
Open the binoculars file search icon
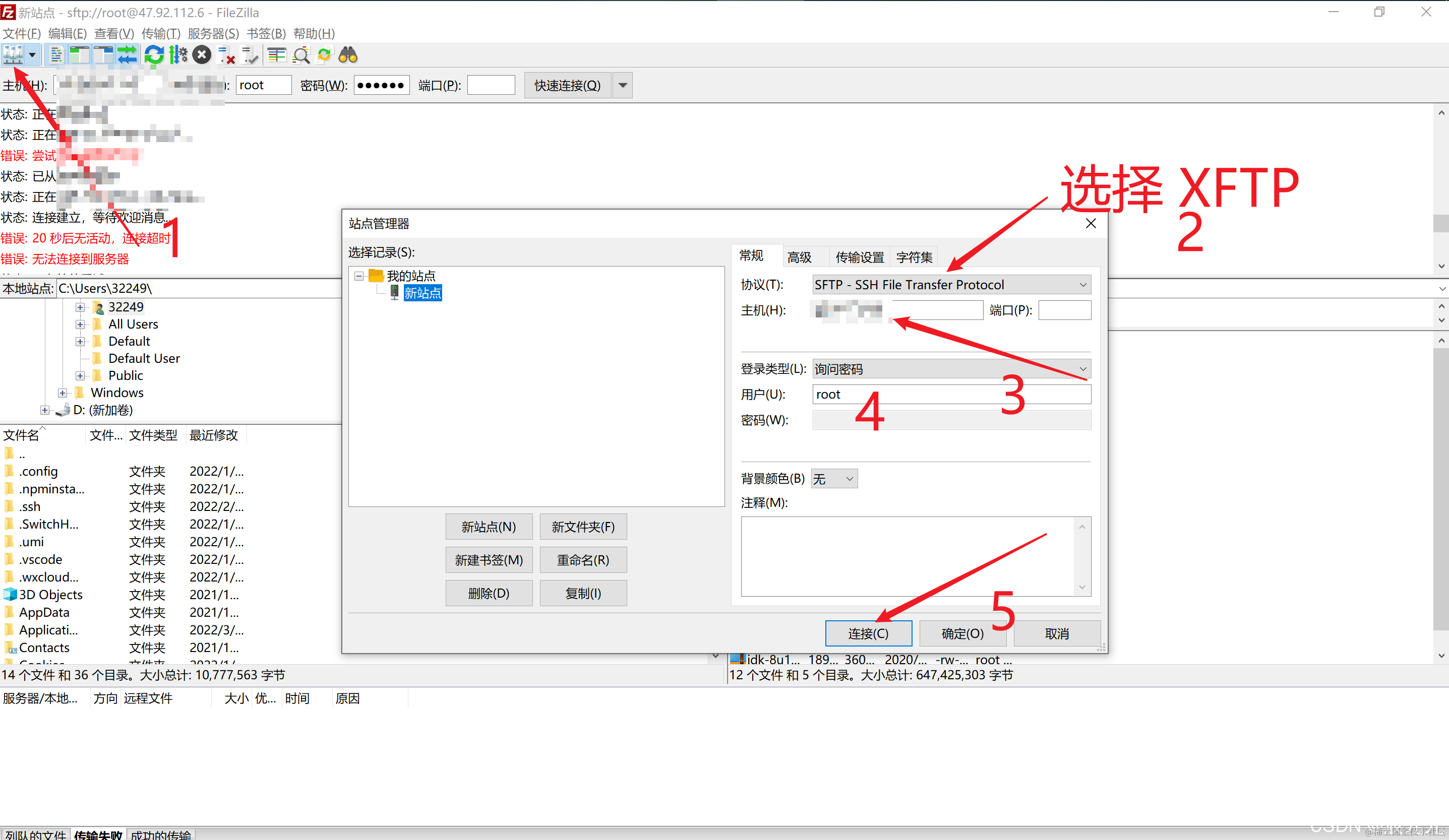pos(348,55)
